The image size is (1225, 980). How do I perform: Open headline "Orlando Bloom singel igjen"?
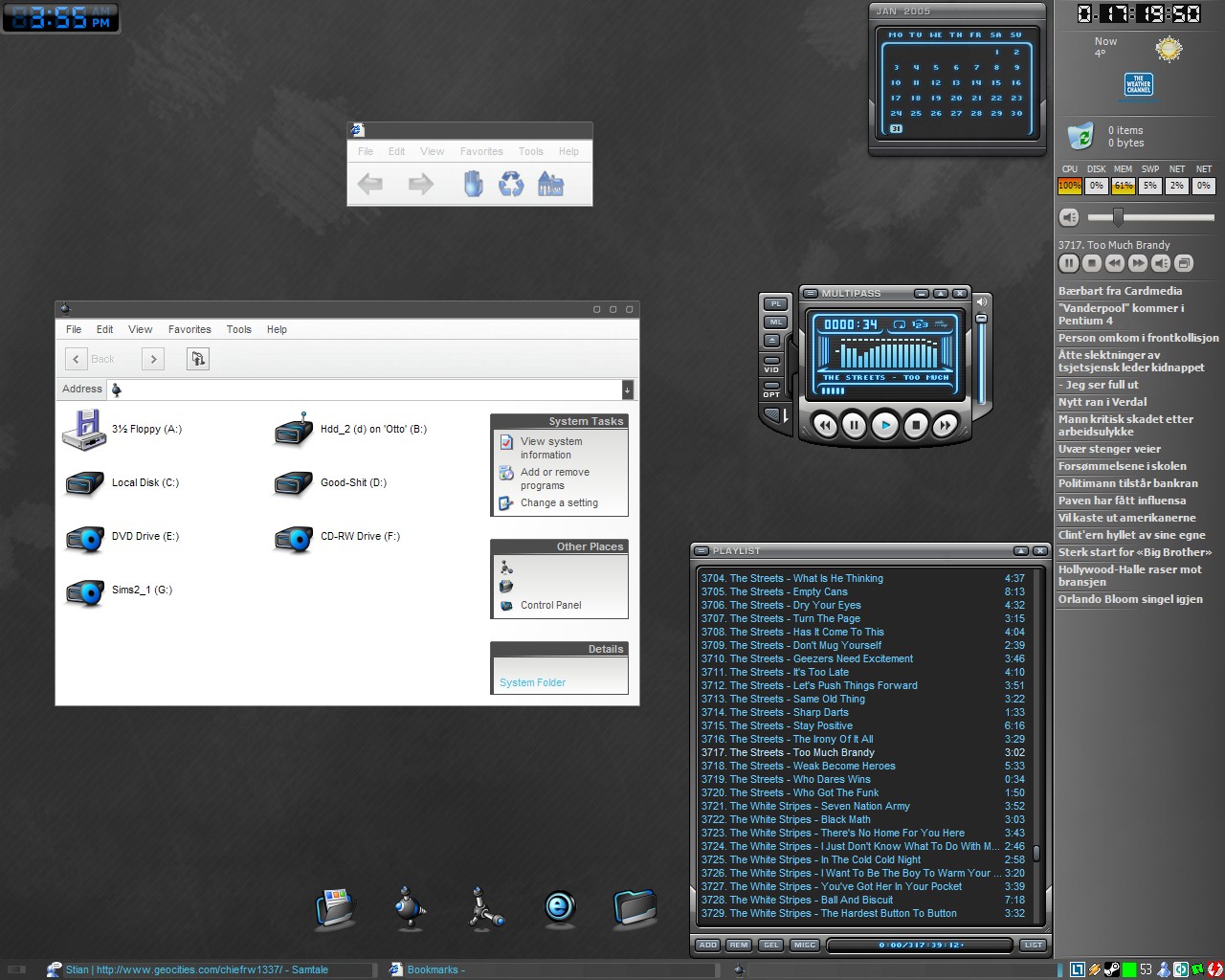tap(1130, 599)
